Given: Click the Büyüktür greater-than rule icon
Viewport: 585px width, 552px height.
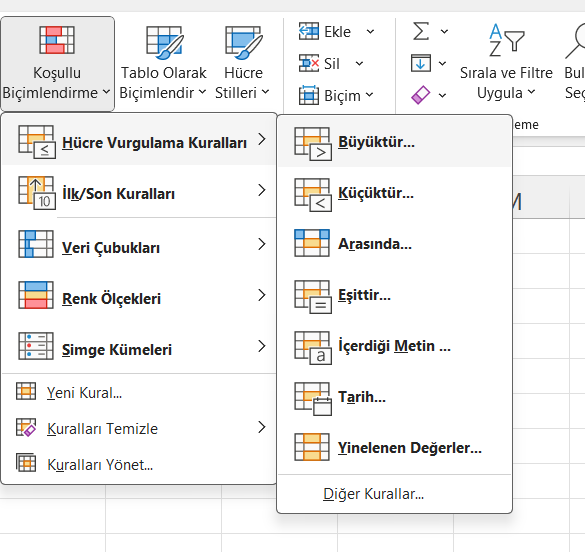Looking at the screenshot, I should point(313,144).
